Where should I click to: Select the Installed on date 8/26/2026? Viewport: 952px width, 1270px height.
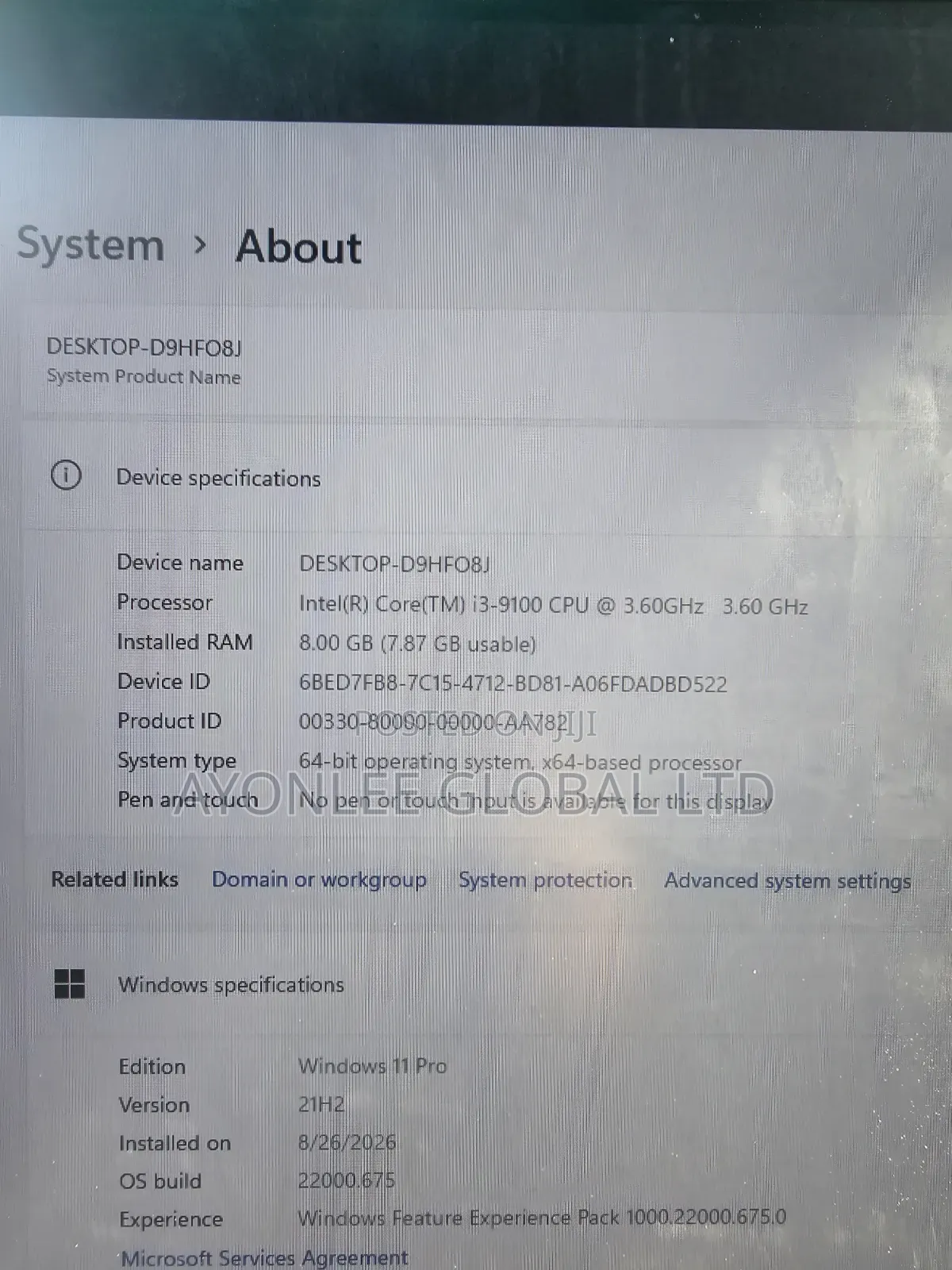[x=347, y=1142]
